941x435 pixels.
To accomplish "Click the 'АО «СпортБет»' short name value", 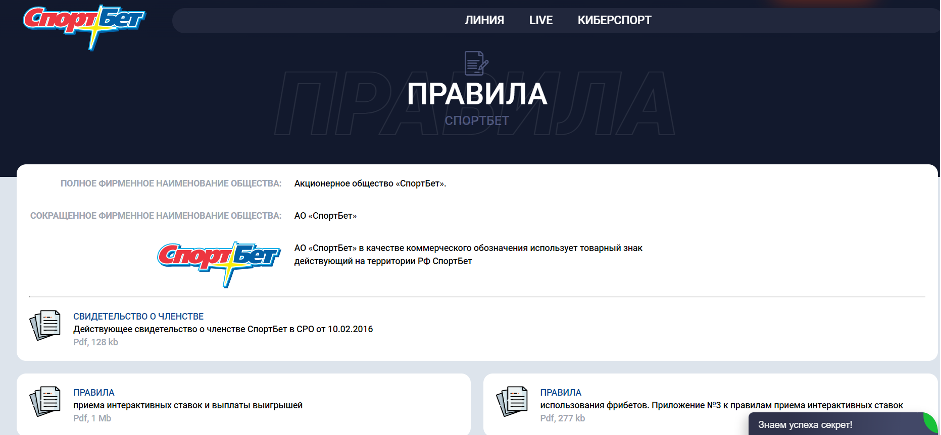I will pyautogui.click(x=325, y=215).
